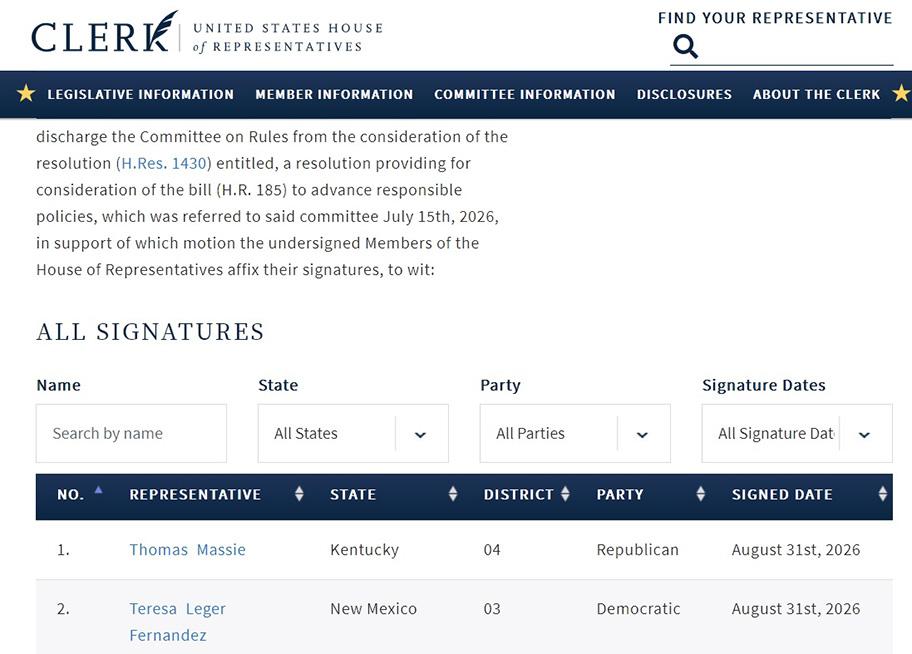Open the All Parties dropdown
The height and width of the screenshot is (654, 912).
(575, 433)
